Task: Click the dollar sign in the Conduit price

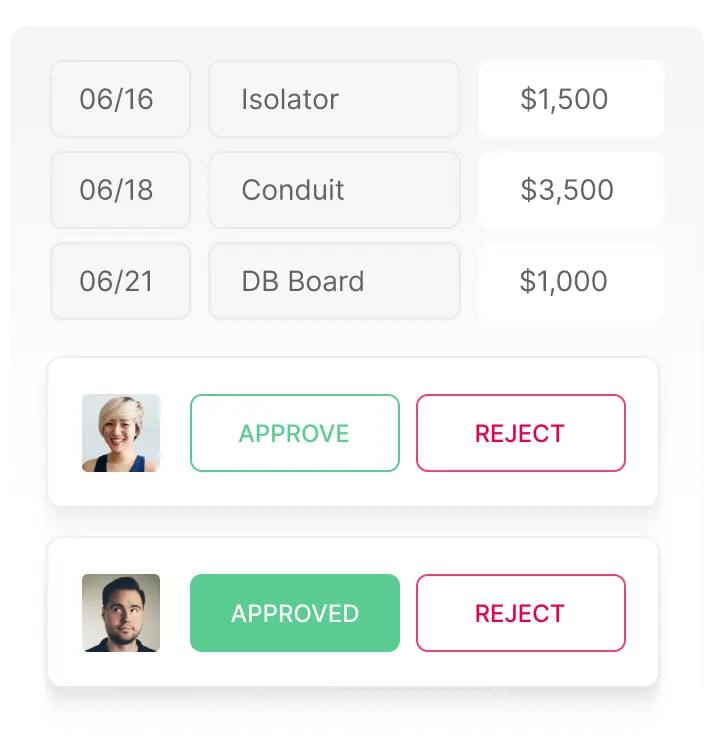Action: coord(528,190)
